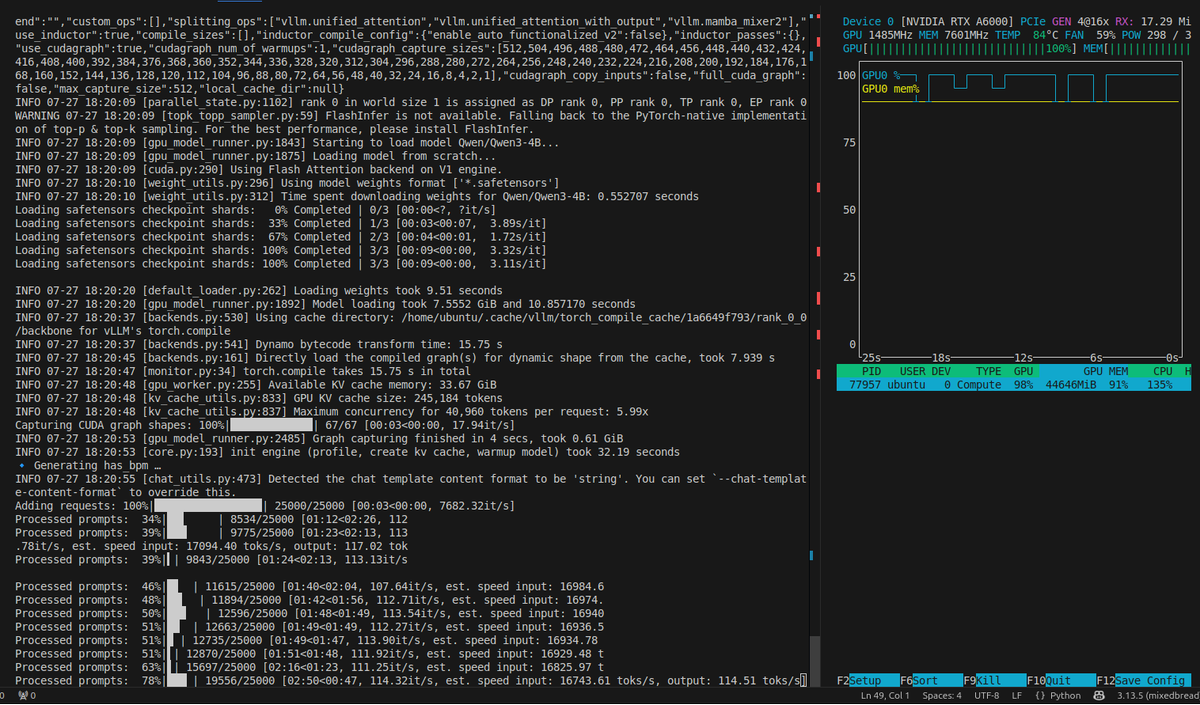Select the PID column header in nvtop
This screenshot has width=1200, height=705.
click(x=871, y=371)
